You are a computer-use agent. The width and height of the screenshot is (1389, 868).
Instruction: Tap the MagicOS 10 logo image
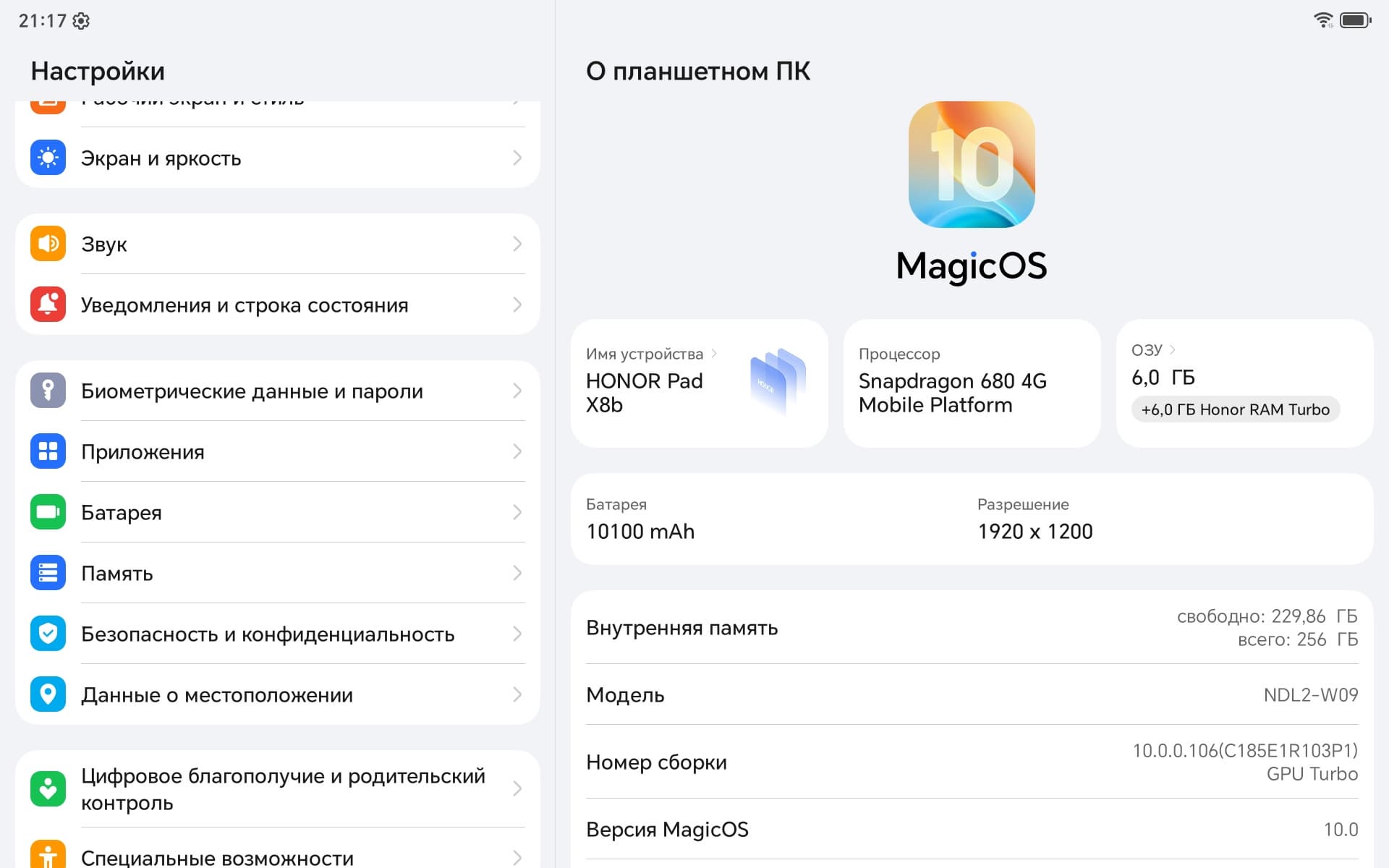pyautogui.click(x=971, y=165)
